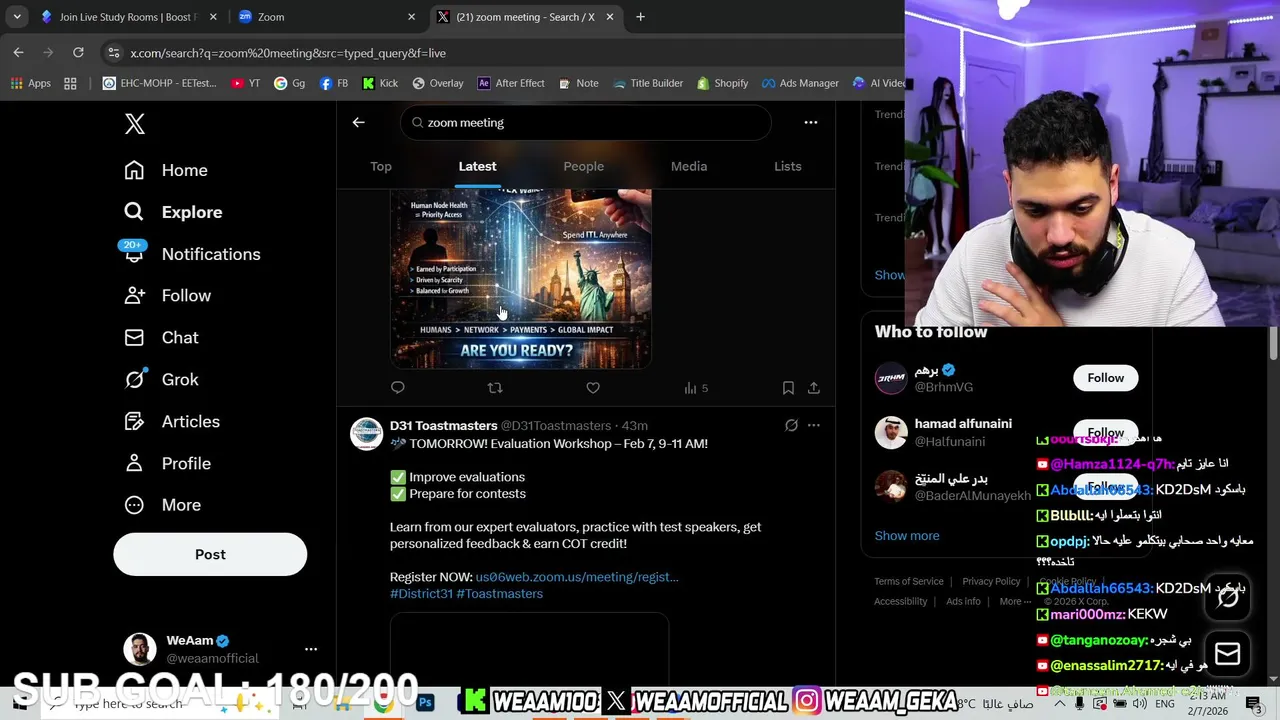View analytics showing 5 views
Screen dimensions: 1280x720
(696, 388)
